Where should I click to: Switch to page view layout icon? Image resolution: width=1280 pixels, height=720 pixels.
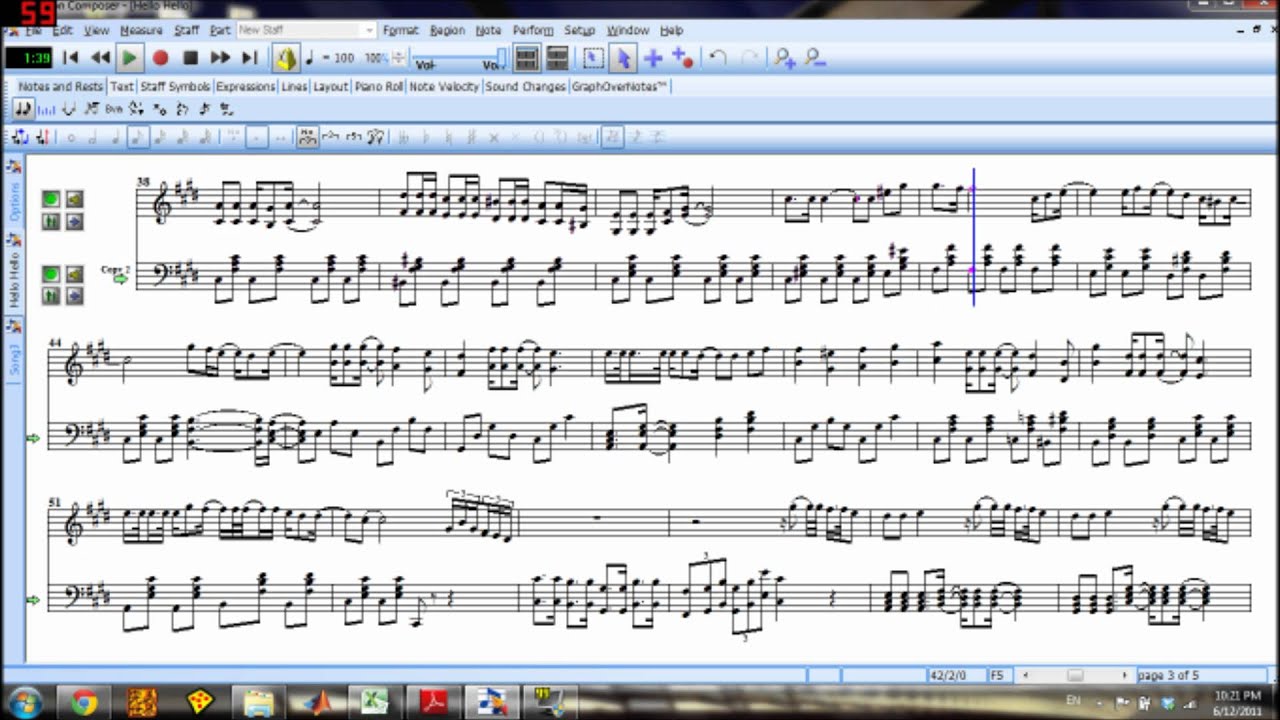point(527,58)
